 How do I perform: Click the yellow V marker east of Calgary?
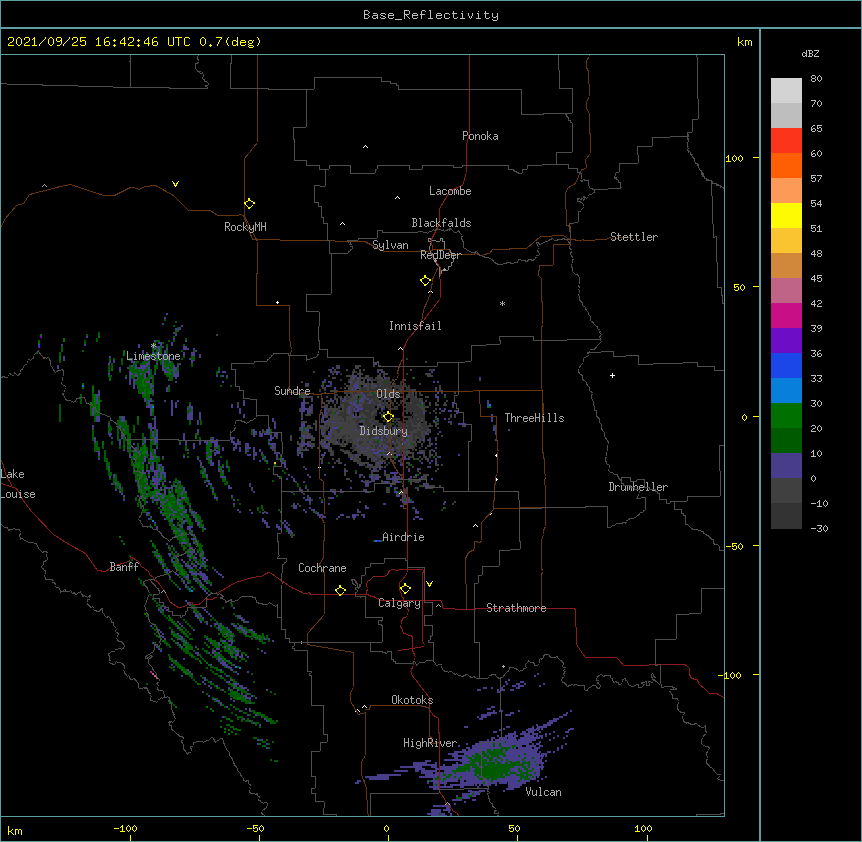429,584
